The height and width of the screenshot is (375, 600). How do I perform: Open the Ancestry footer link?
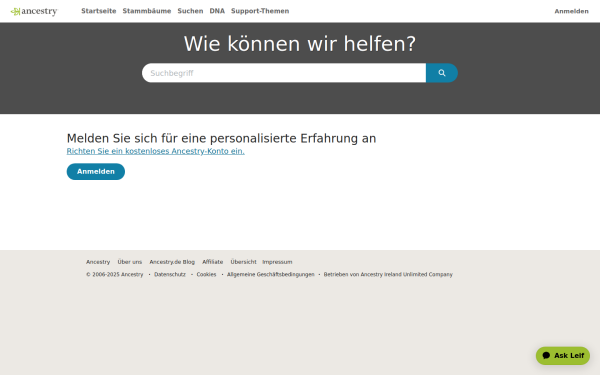click(x=98, y=262)
